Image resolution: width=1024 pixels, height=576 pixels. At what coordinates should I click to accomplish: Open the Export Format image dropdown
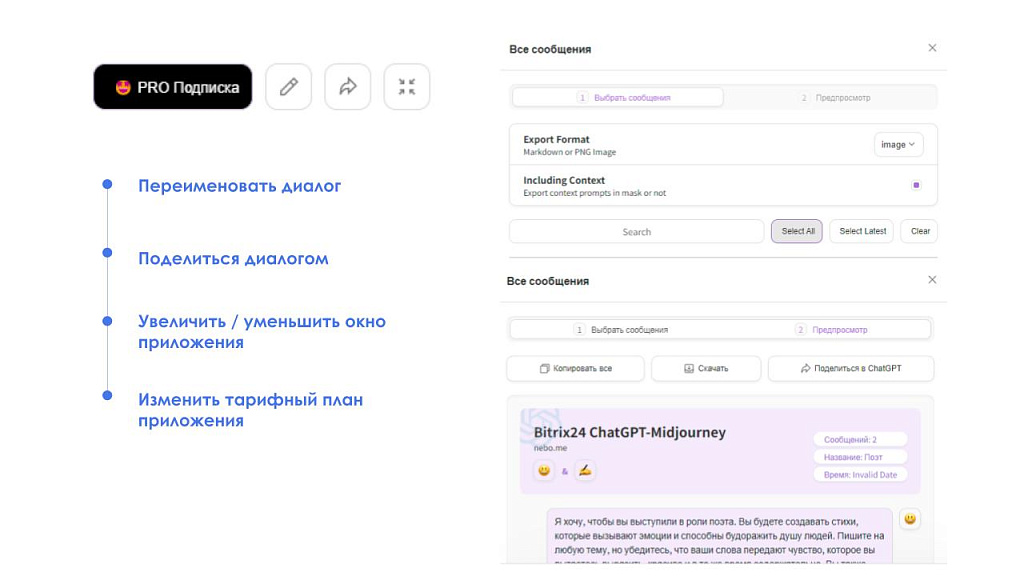pos(898,144)
